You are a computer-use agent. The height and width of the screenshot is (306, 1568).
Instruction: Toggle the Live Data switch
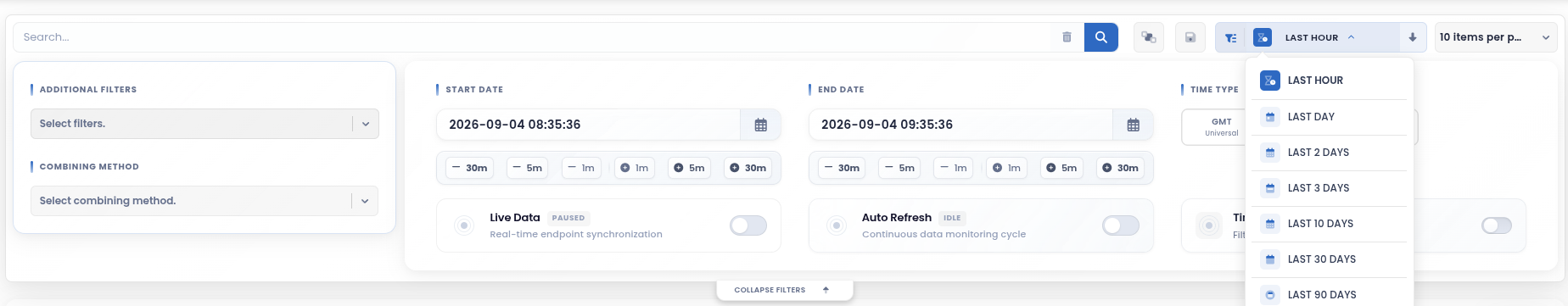748,225
